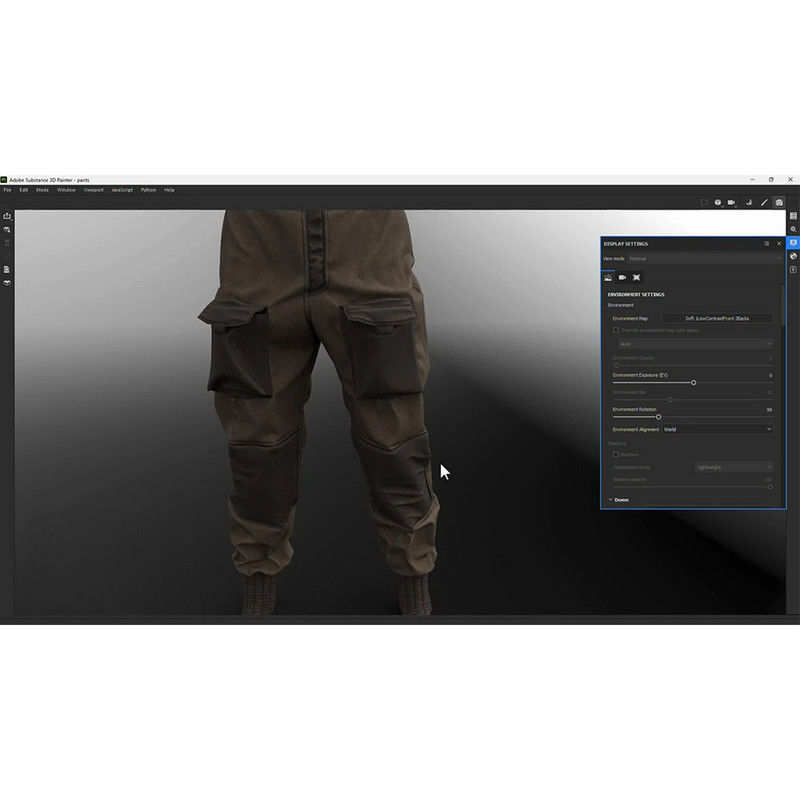Open the Texture Set List dock icon
Viewport: 800px width, 800px height.
coord(793,216)
